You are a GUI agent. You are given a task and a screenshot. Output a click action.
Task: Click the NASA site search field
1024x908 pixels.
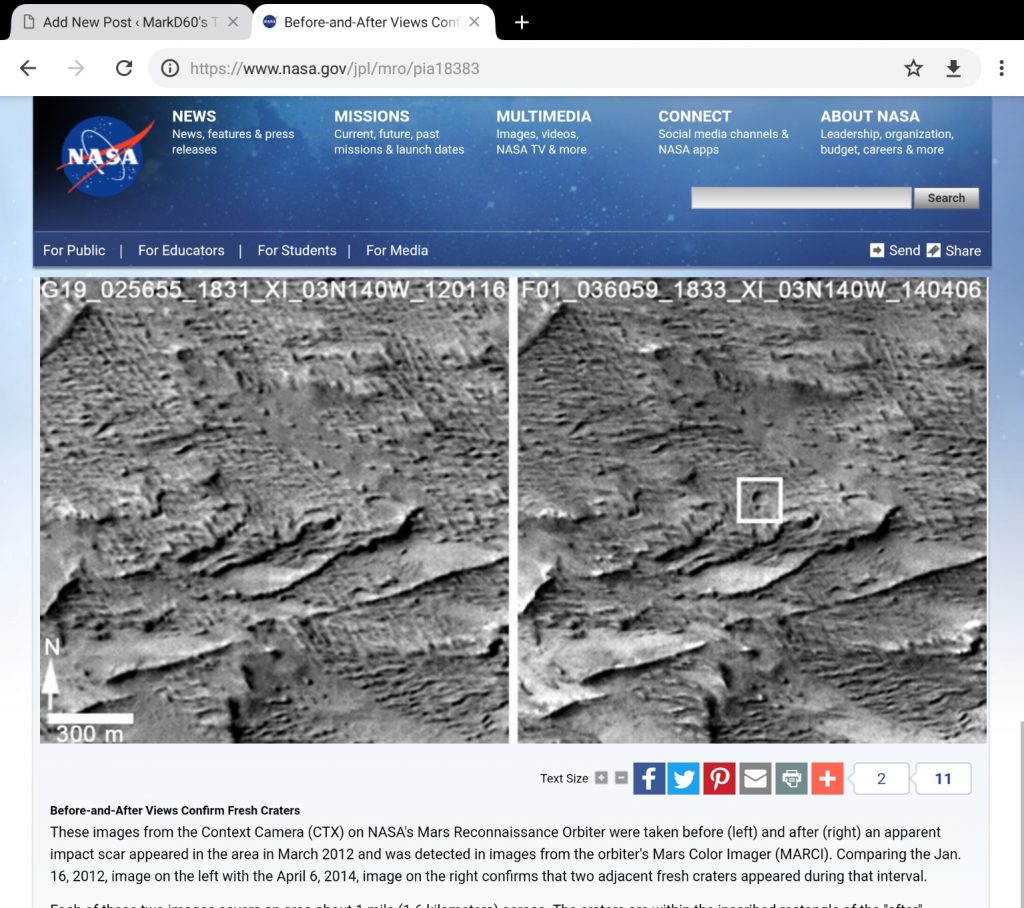801,198
